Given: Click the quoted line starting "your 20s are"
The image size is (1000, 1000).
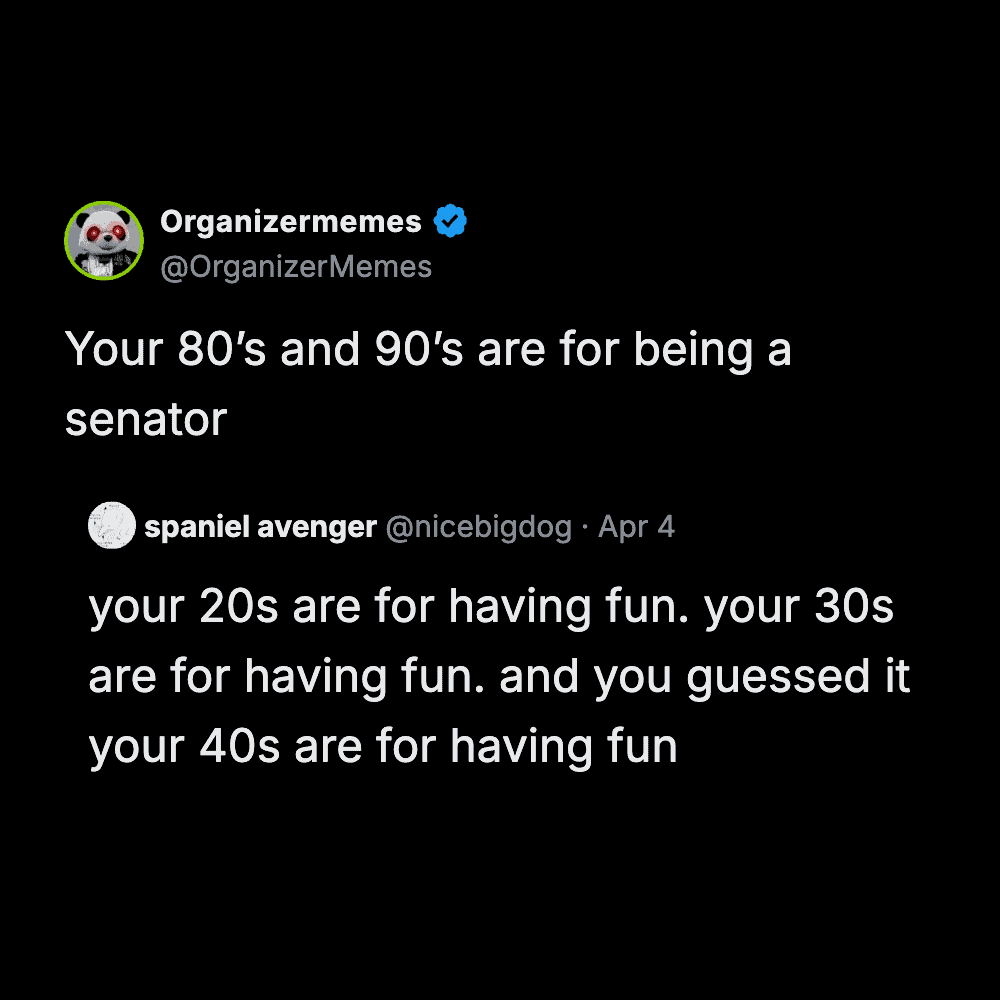Looking at the screenshot, I should click(x=490, y=607).
